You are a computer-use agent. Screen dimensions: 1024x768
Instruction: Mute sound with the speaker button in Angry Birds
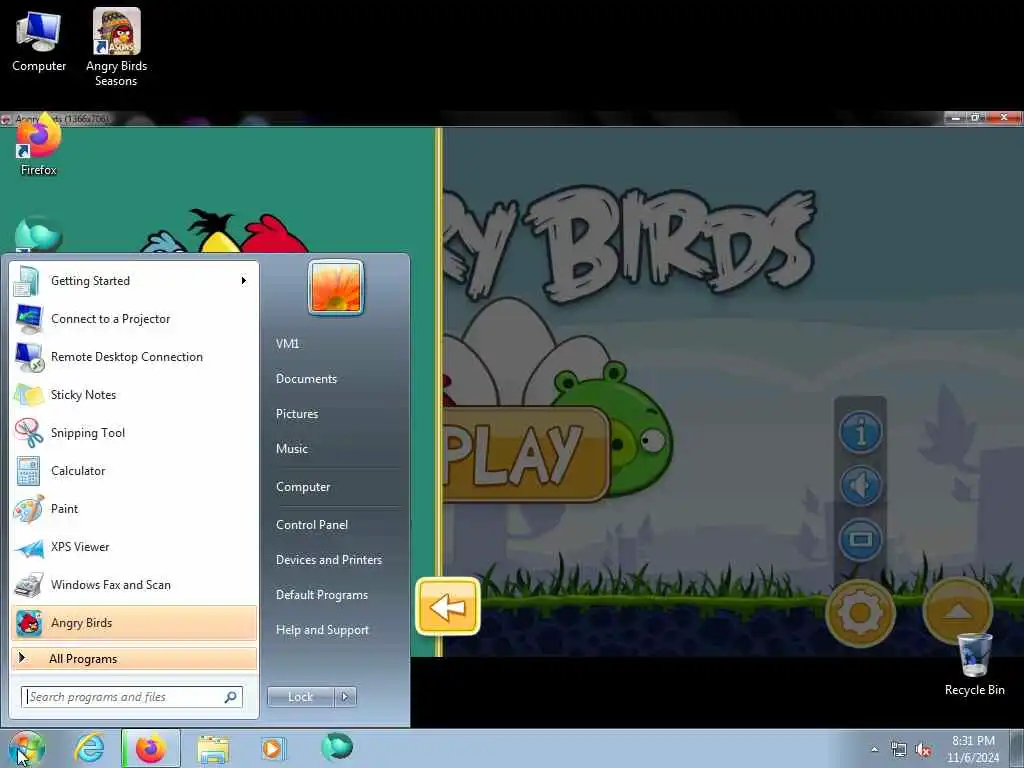tap(861, 485)
